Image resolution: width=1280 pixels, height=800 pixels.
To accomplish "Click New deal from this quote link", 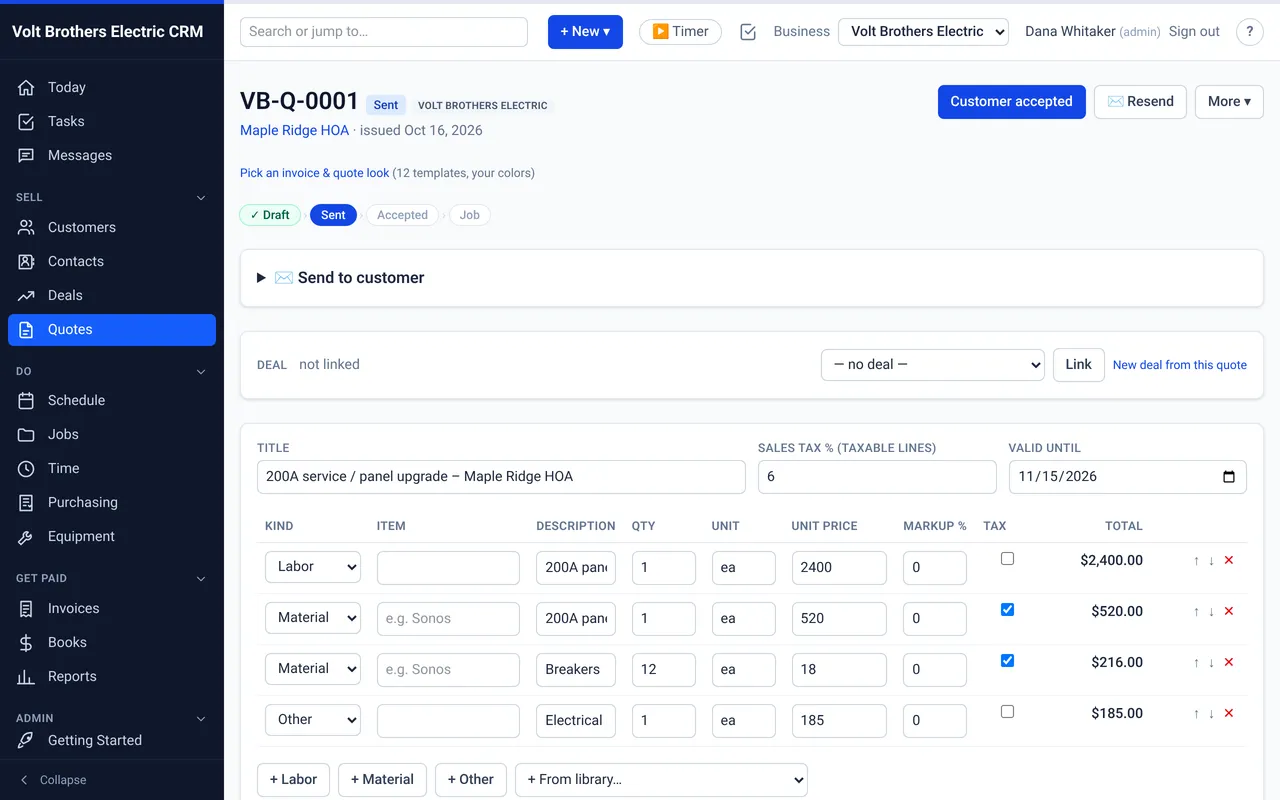I will tap(1180, 365).
